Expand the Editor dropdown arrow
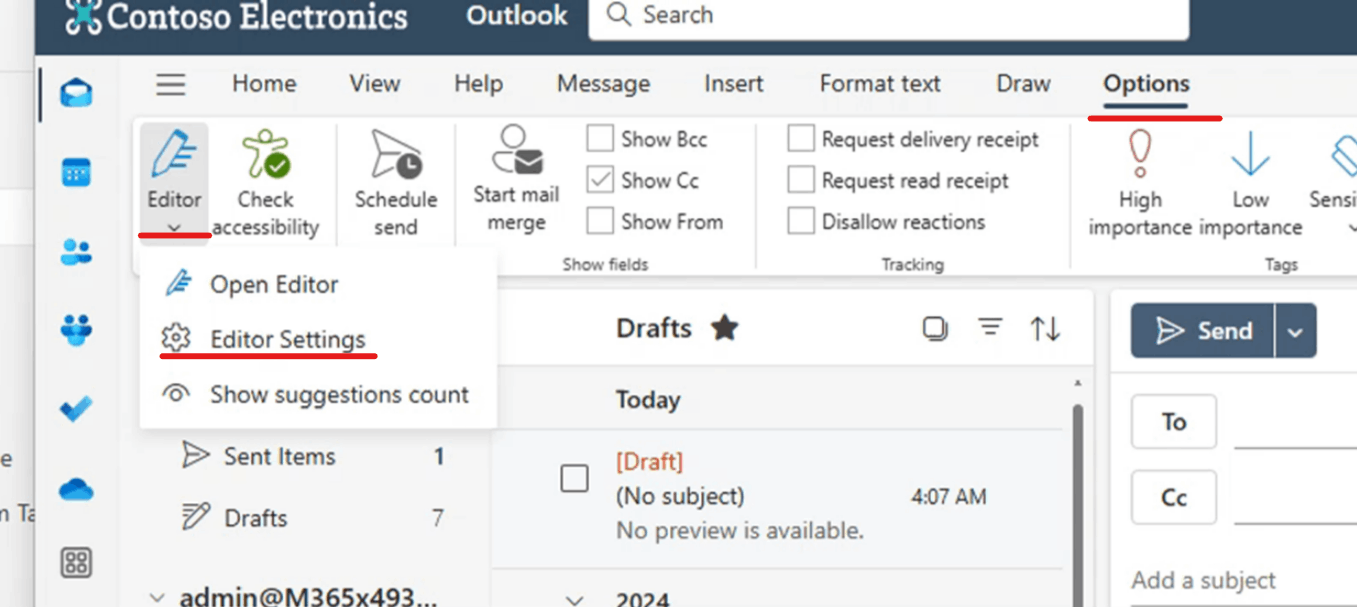The image size is (1357, 607). 174,228
